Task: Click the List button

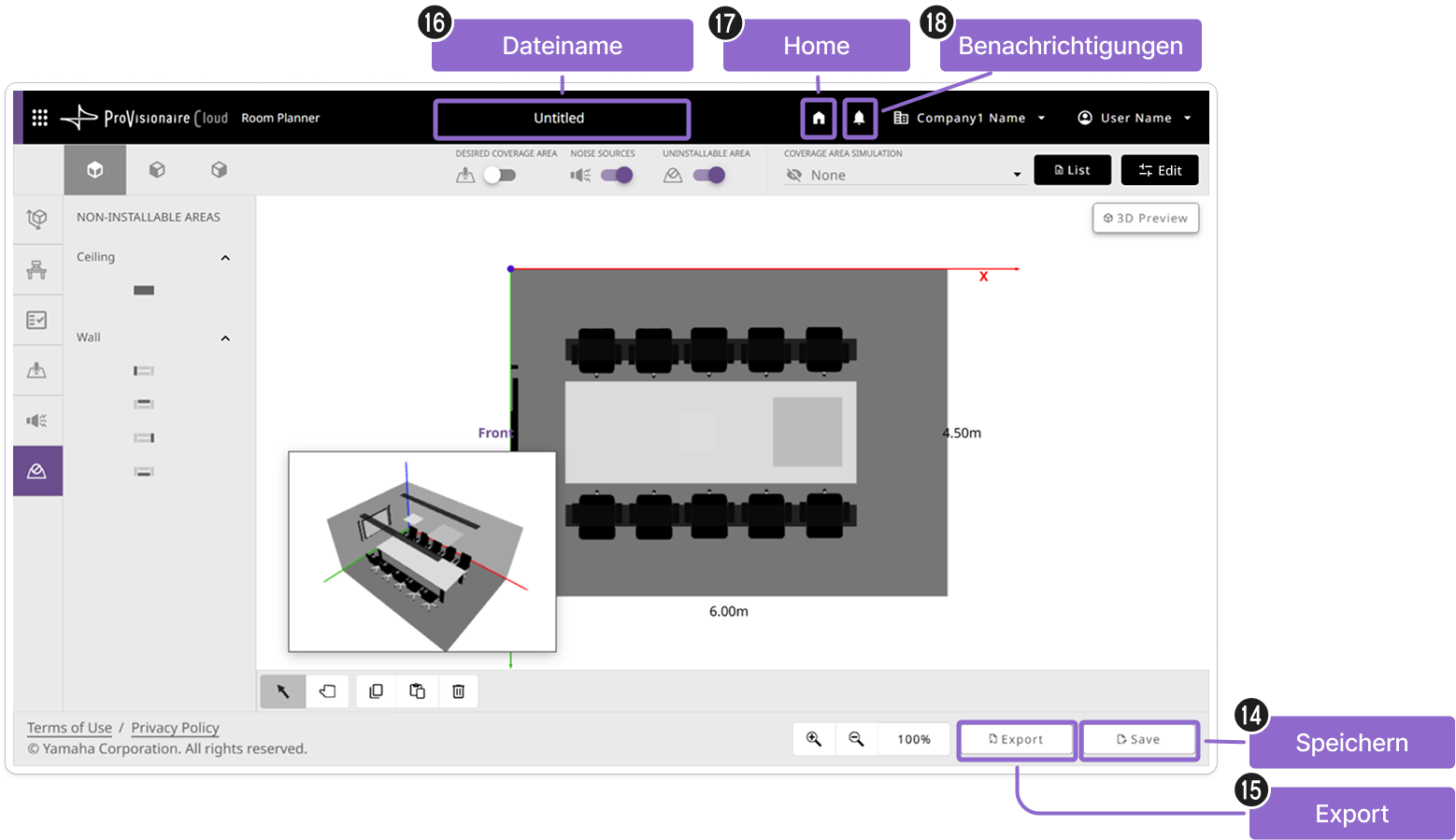Action: pyautogui.click(x=1073, y=170)
